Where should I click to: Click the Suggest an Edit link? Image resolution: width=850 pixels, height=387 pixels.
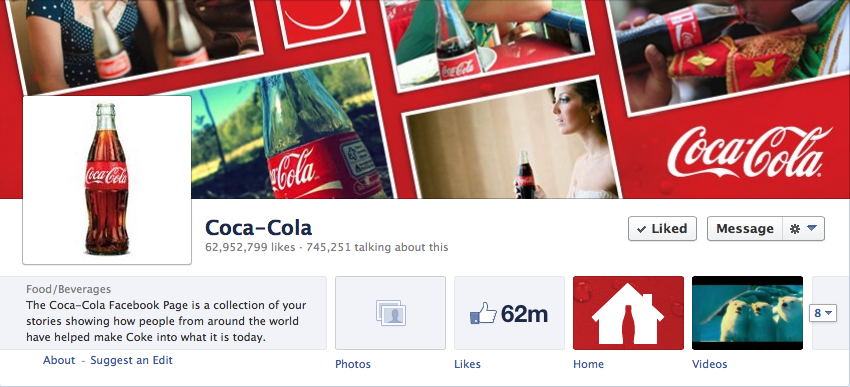pyautogui.click(x=131, y=360)
